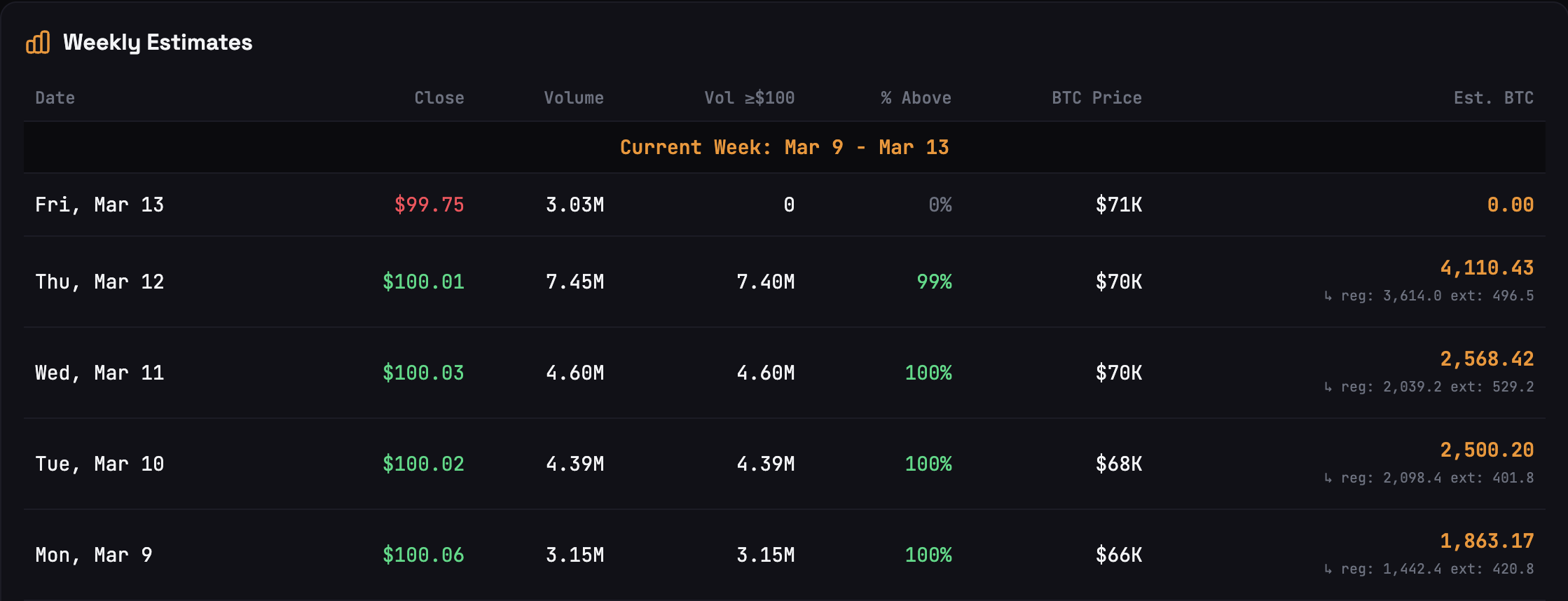Screen dimensions: 1568x601
Task: Click the reg/ext arrow icon under 2,568.42
Action: point(1328,387)
